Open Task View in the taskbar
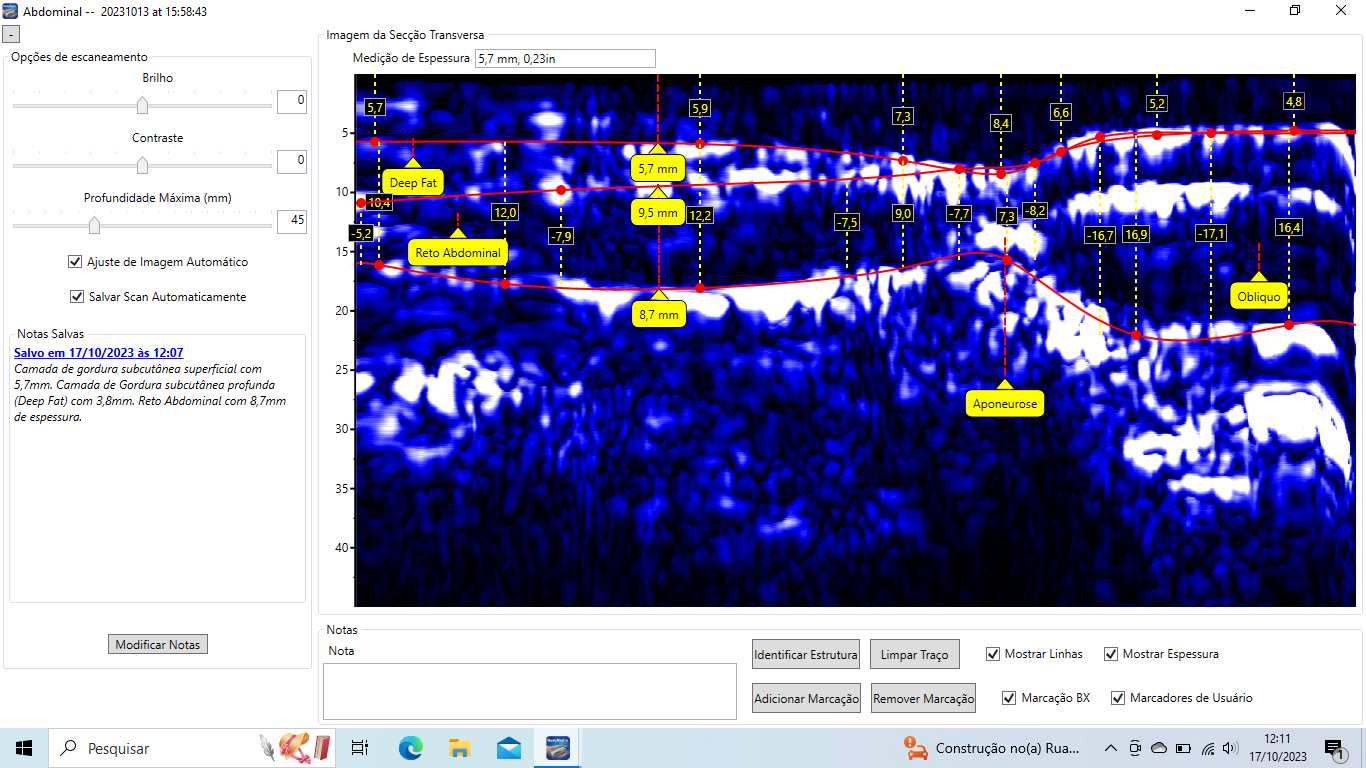This screenshot has width=1366, height=768. coord(360,748)
